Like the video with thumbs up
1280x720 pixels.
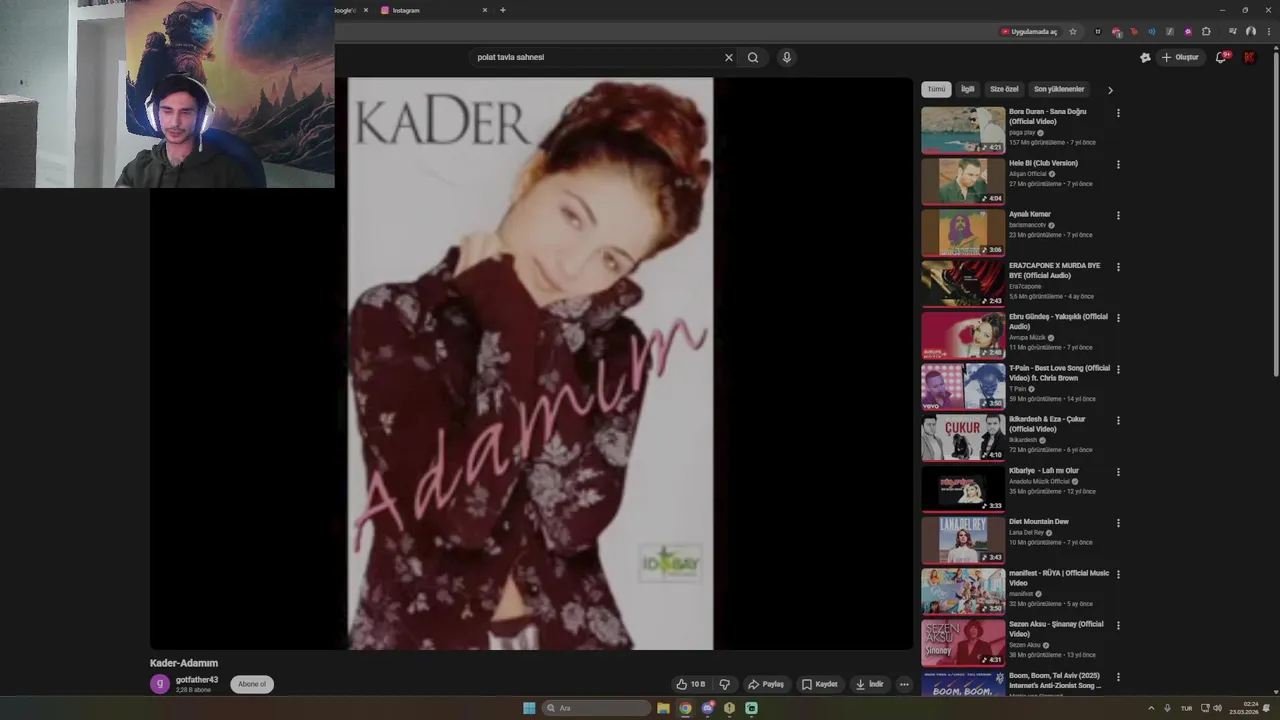point(690,684)
